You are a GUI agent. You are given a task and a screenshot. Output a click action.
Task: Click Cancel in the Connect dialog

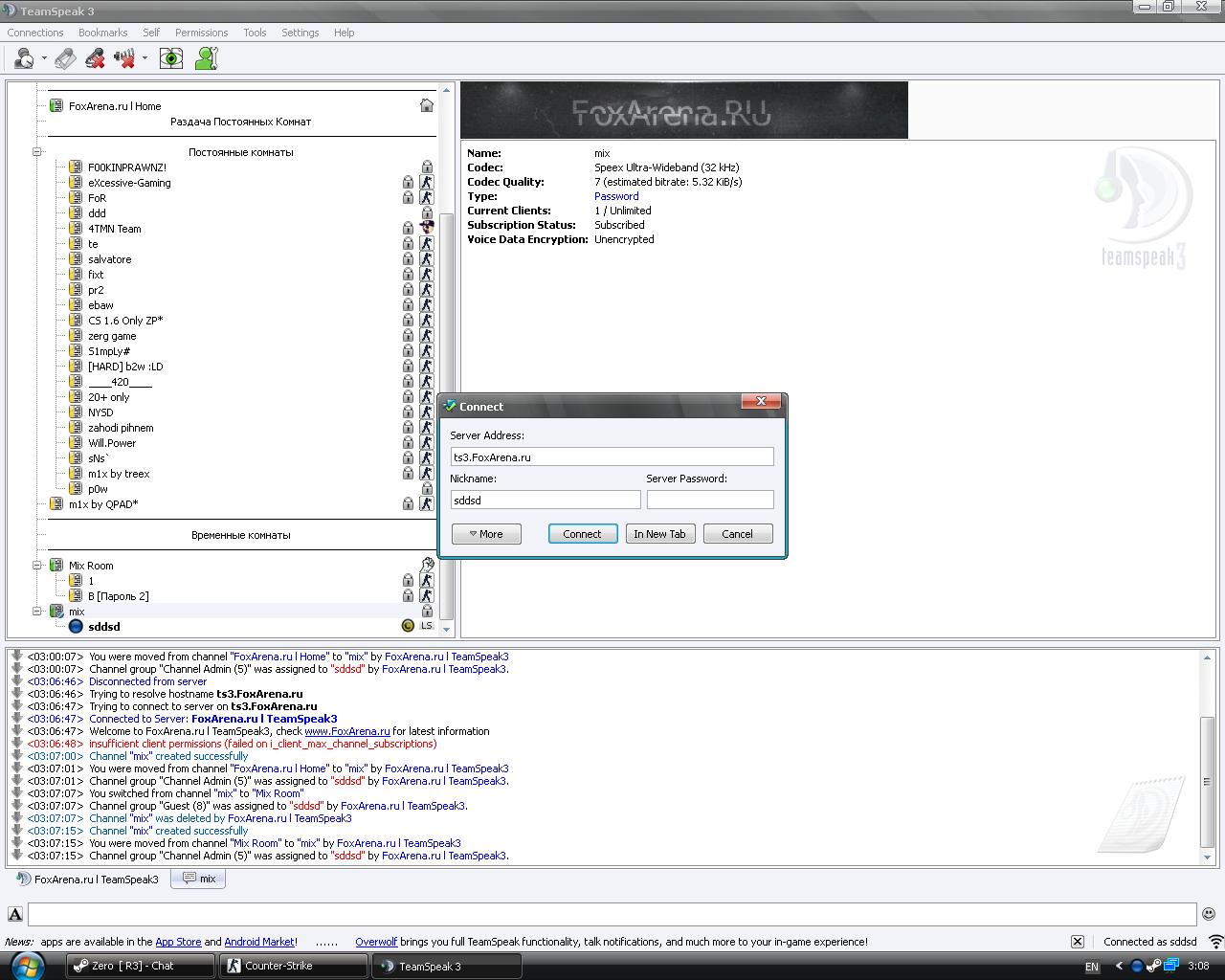tap(738, 534)
